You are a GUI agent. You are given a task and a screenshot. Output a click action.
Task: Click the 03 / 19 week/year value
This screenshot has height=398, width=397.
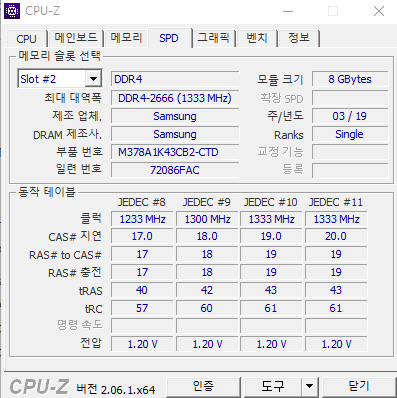[x=350, y=116]
